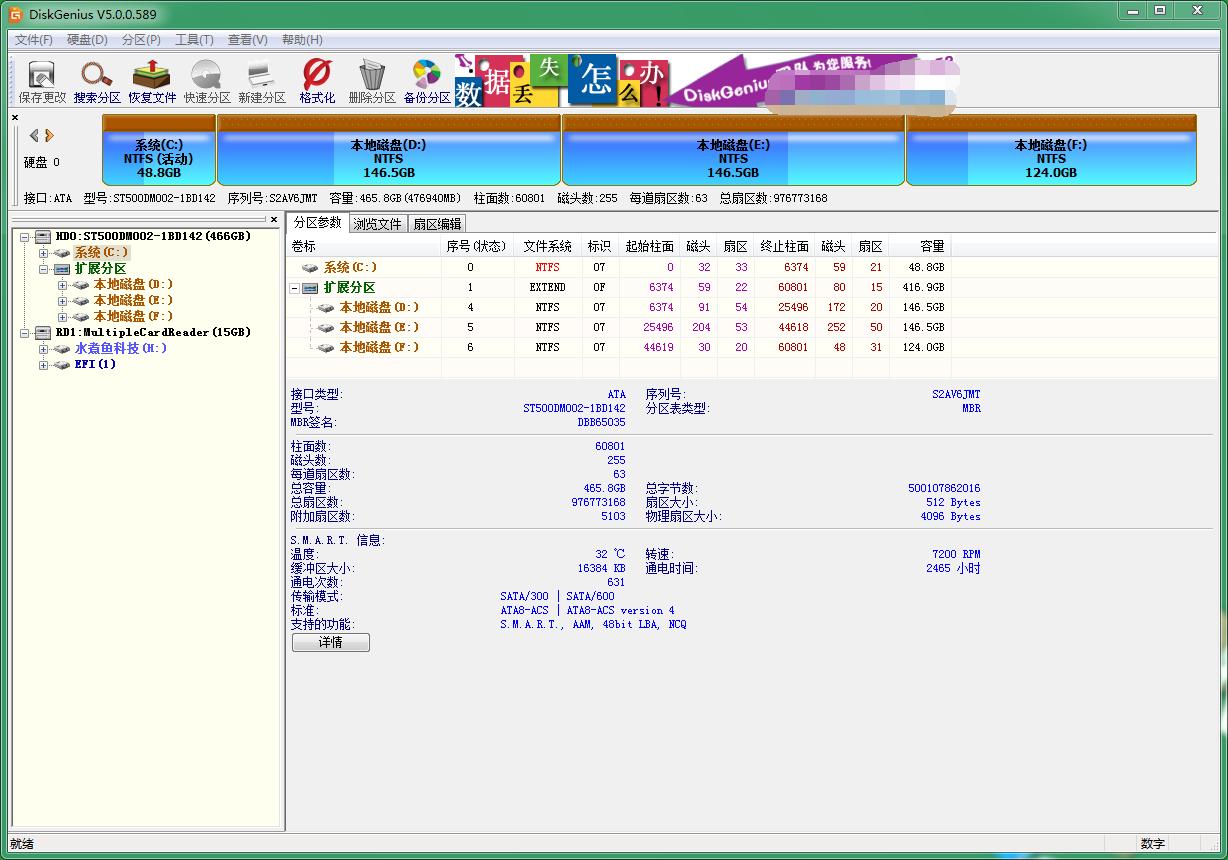The image size is (1228, 860).
Task: Click the 详情 details button
Action: (330, 643)
